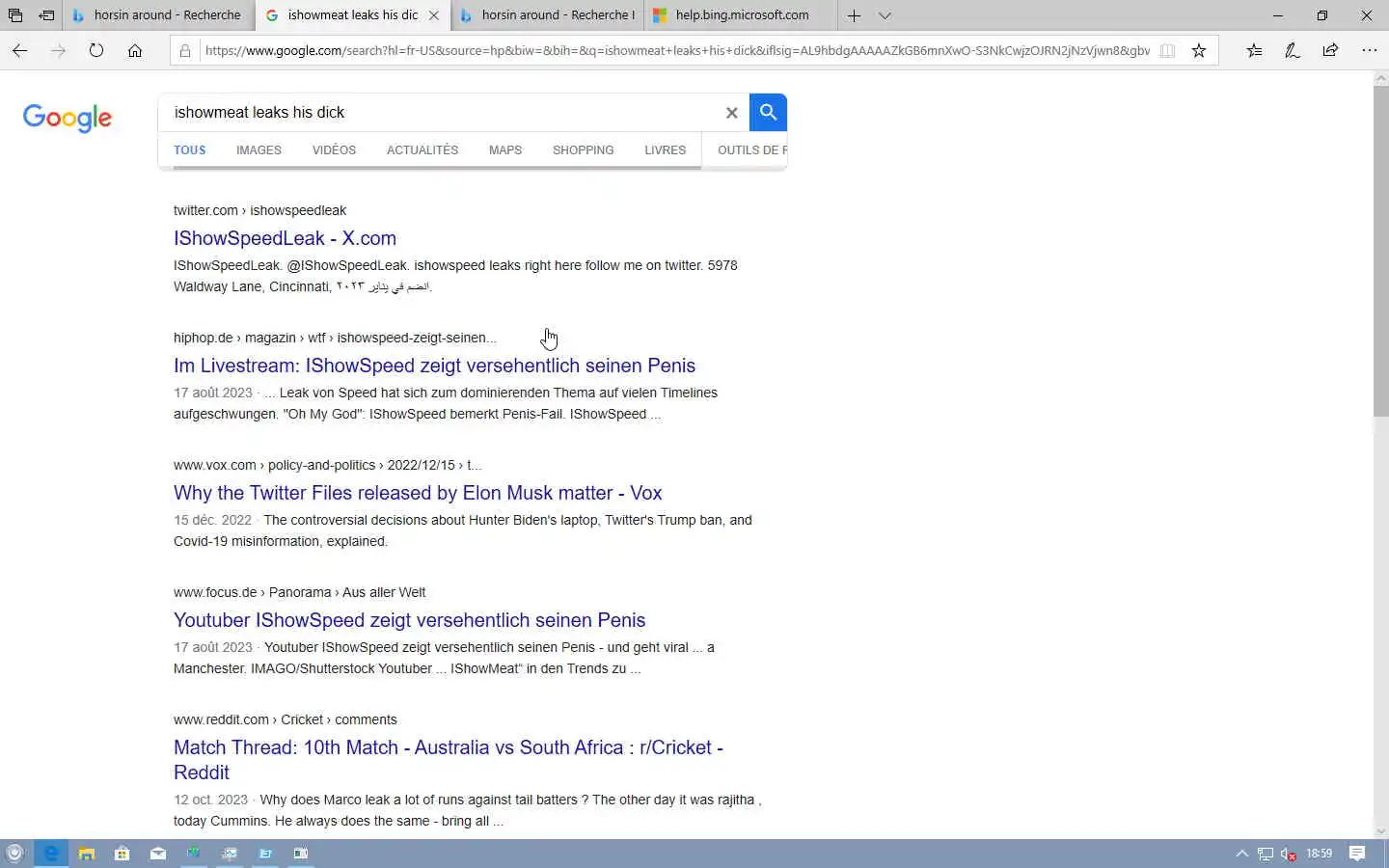Open Microsoft Store from the taskbar
Screen dimensions: 1389x868
[123, 854]
